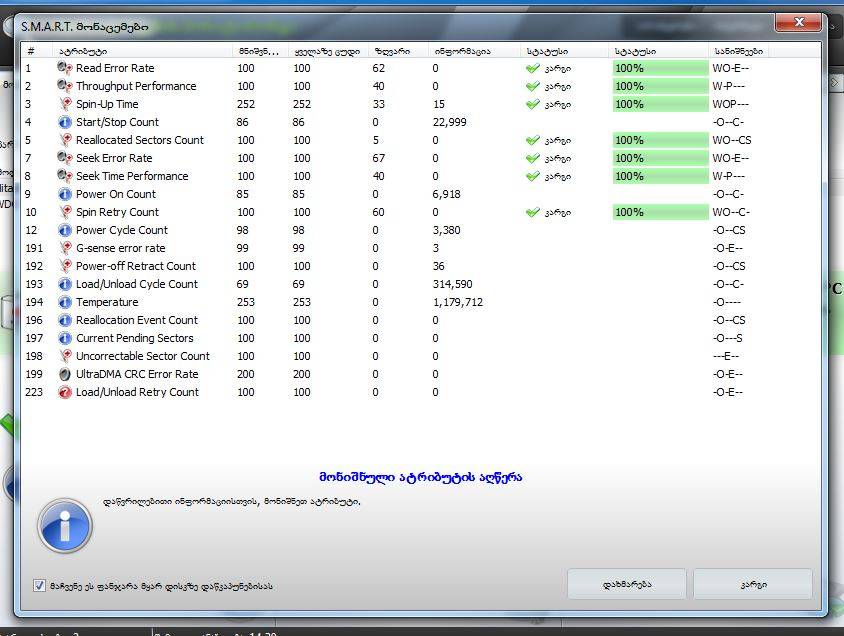Sort by the ატრიბუტი column header
This screenshot has width=844, height=636.
click(143, 51)
